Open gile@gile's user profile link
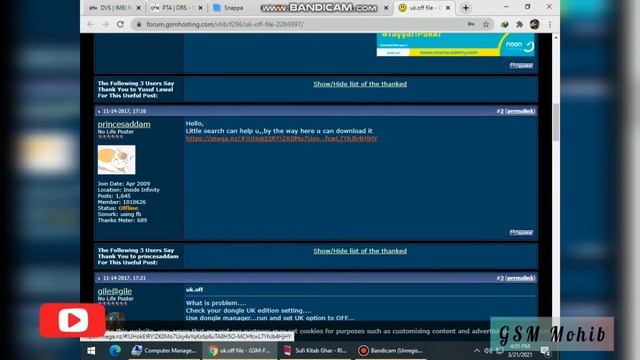The height and width of the screenshot is (360, 640). (x=115, y=291)
